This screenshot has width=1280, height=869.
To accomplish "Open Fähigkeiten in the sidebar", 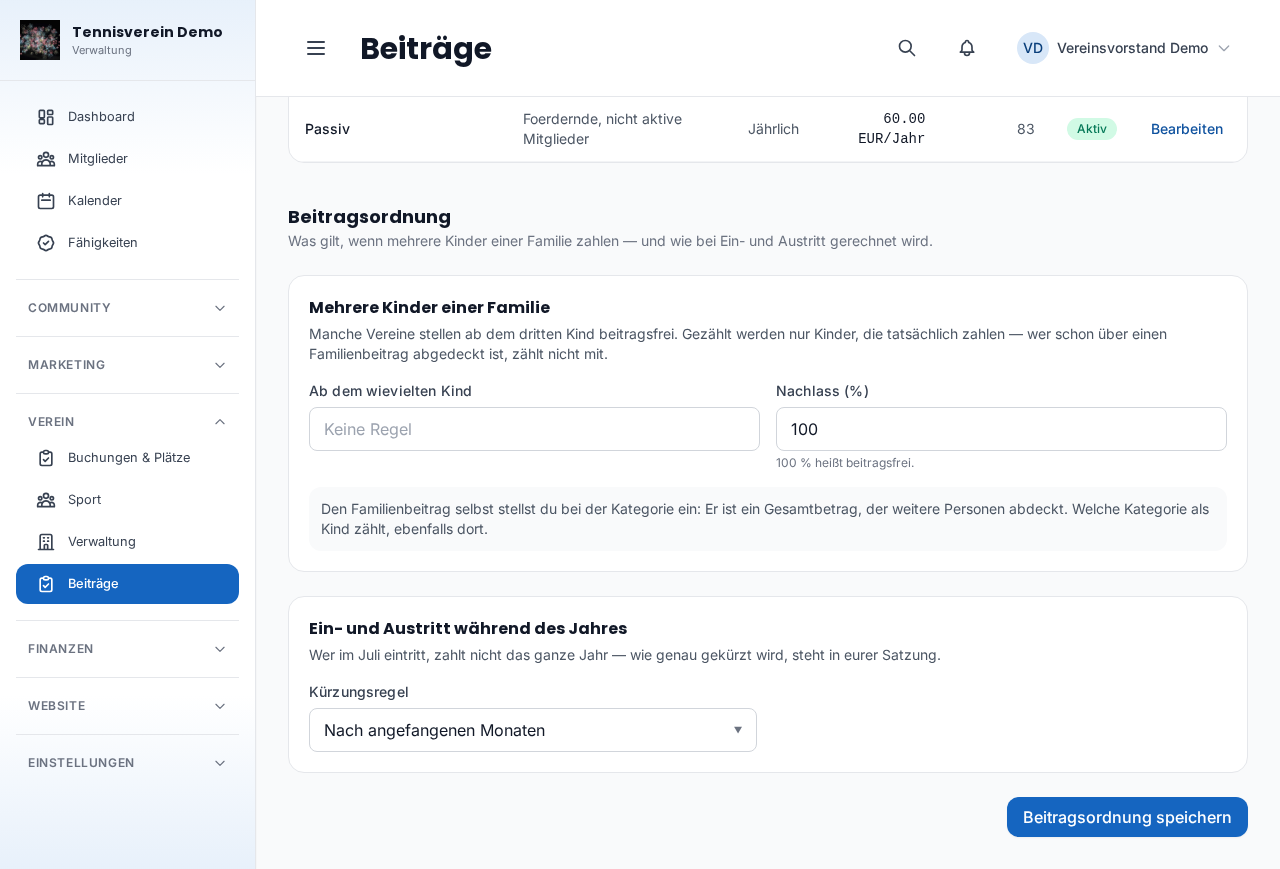I will [127, 243].
